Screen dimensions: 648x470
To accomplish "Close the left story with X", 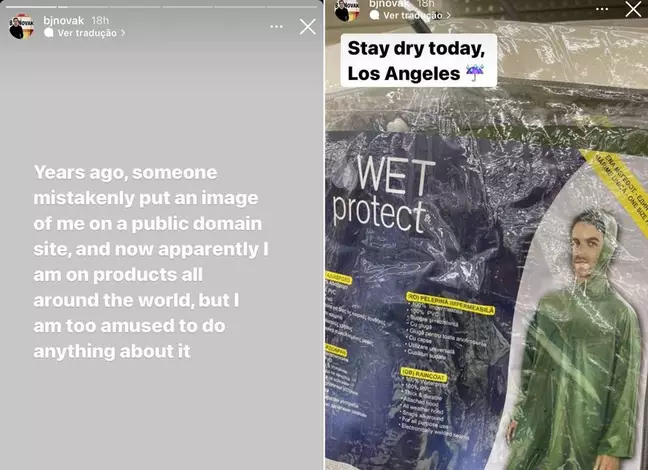I will 307,27.
